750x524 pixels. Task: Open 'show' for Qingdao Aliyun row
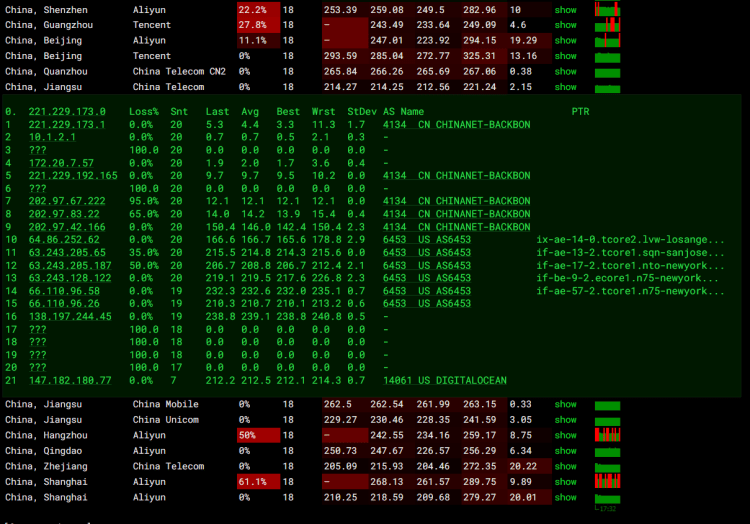pyautogui.click(x=565, y=451)
